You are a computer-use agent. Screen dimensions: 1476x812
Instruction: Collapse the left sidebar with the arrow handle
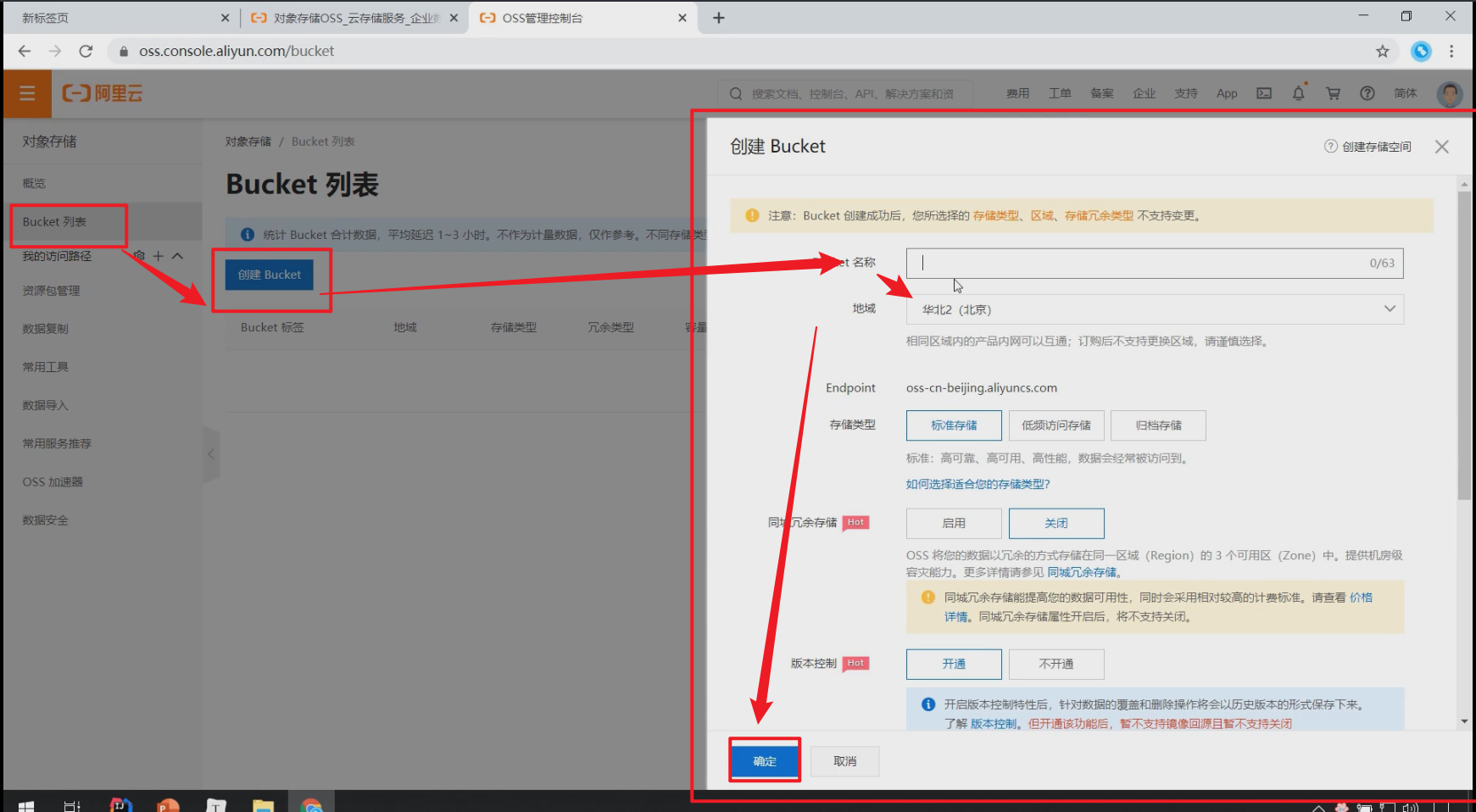click(211, 454)
